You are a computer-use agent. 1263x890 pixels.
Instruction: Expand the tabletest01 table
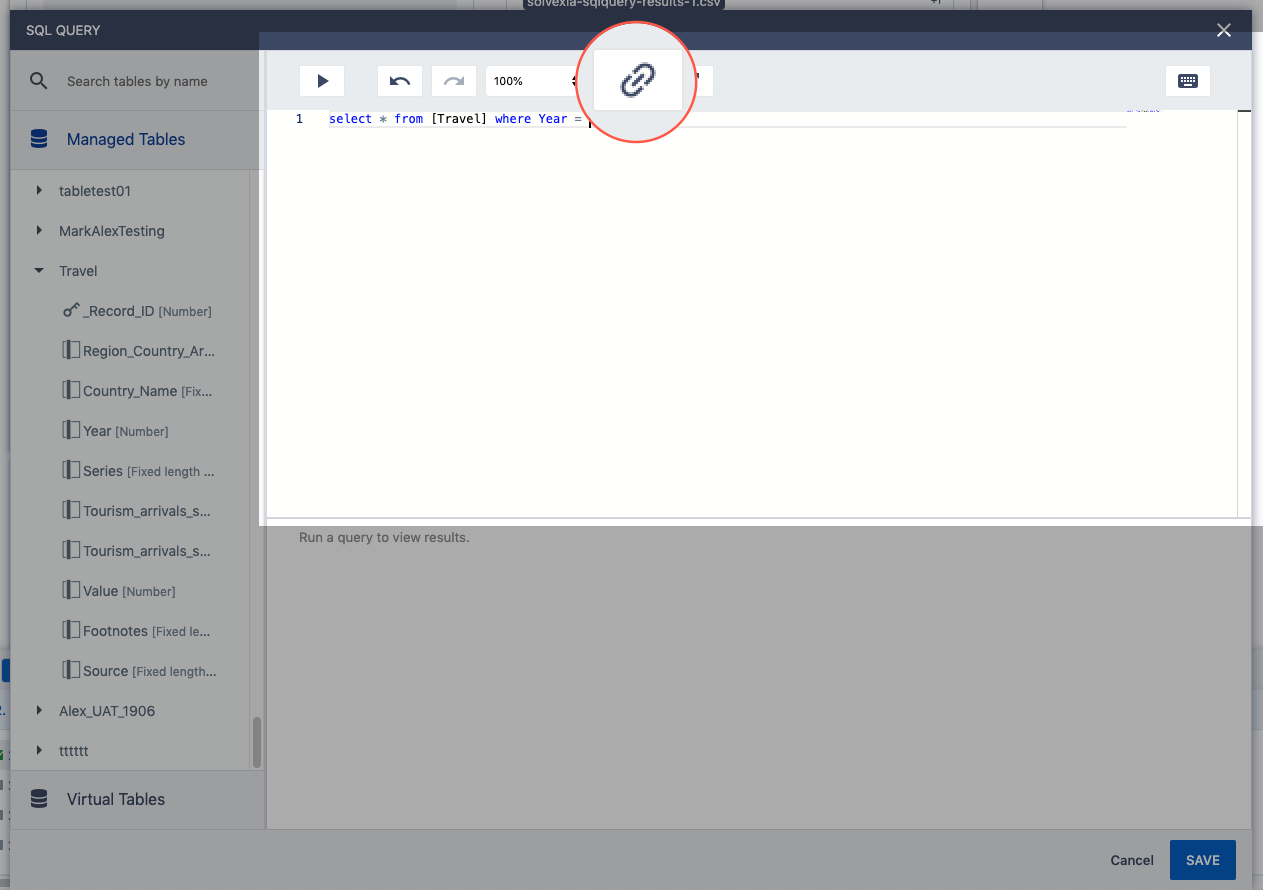[x=39, y=191]
